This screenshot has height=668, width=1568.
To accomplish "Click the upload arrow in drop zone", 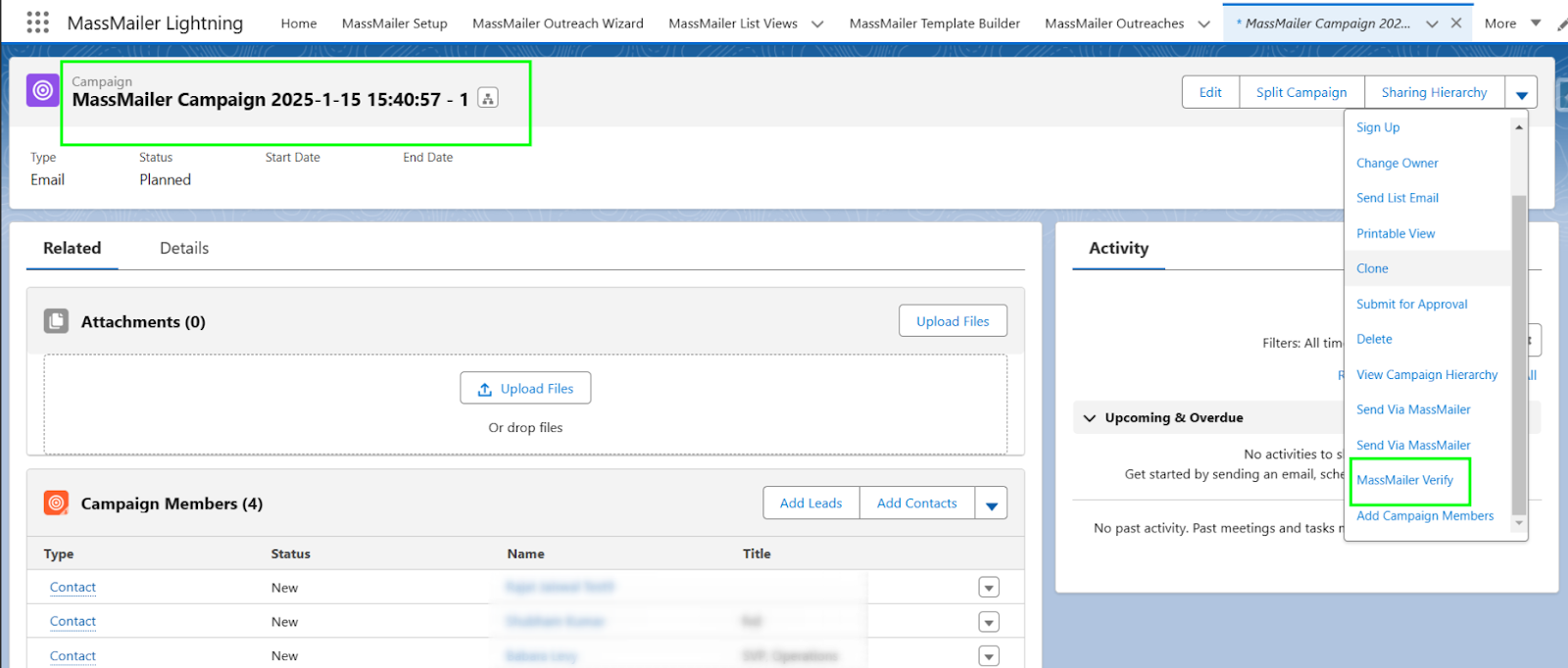I will (x=484, y=389).
